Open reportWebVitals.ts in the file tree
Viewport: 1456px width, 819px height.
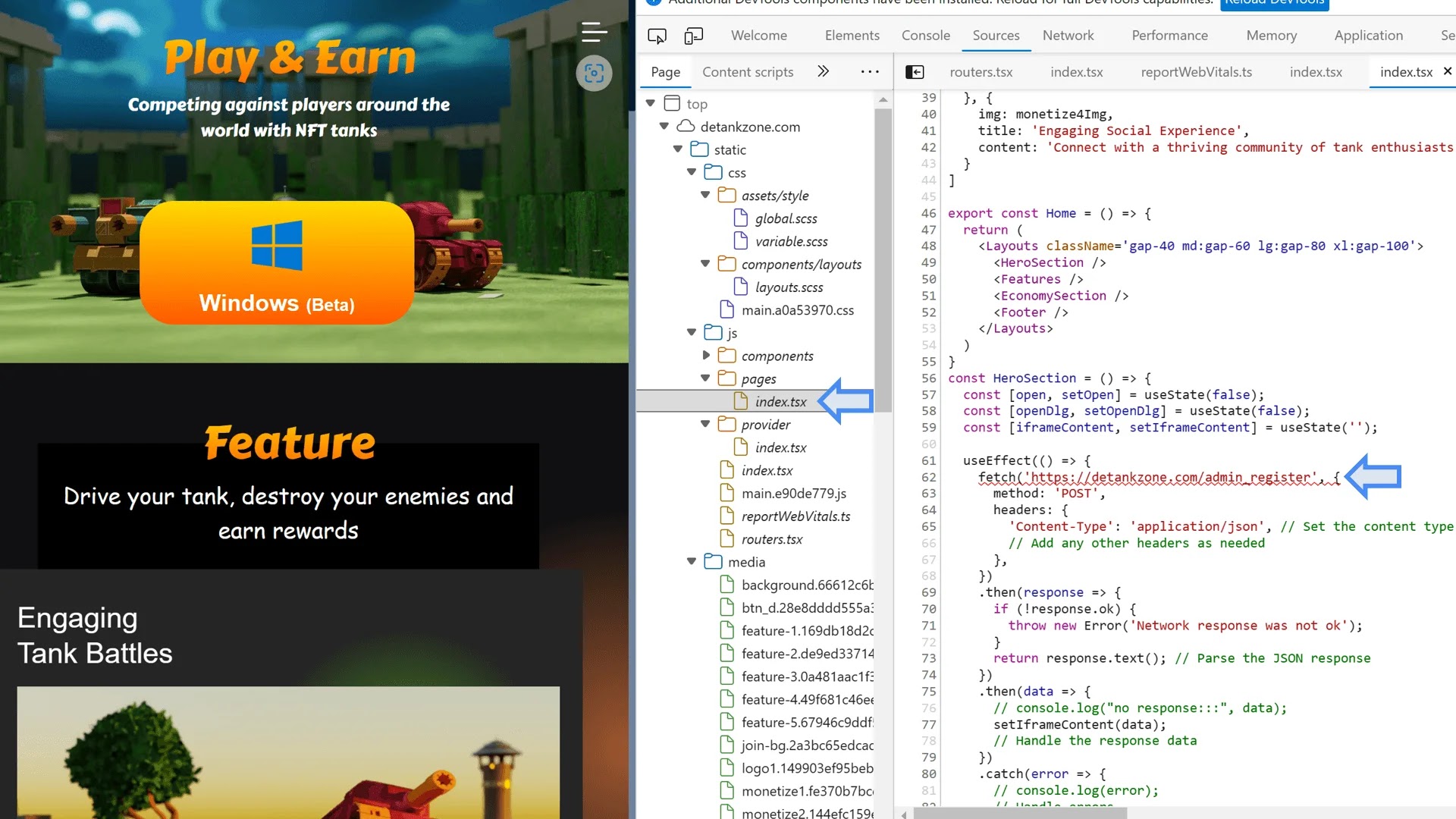[795, 516]
